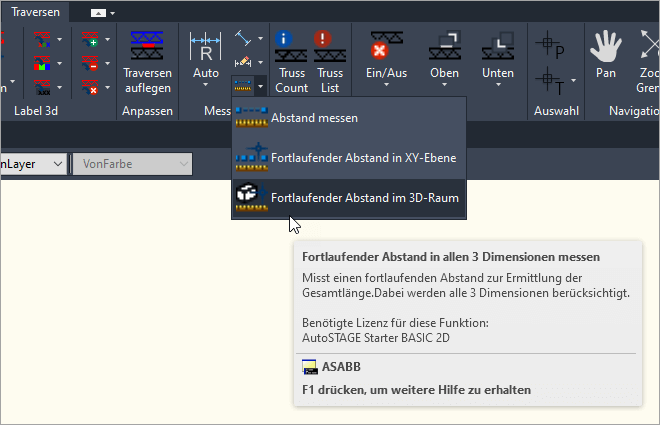Click truss label black xxx icon
The height and width of the screenshot is (425, 660).
(42, 88)
